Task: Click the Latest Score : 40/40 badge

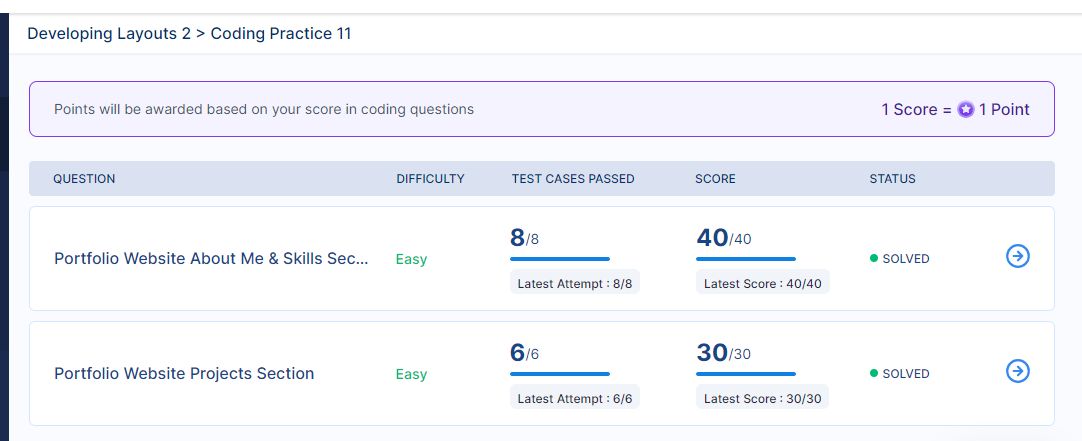Action: pos(763,284)
